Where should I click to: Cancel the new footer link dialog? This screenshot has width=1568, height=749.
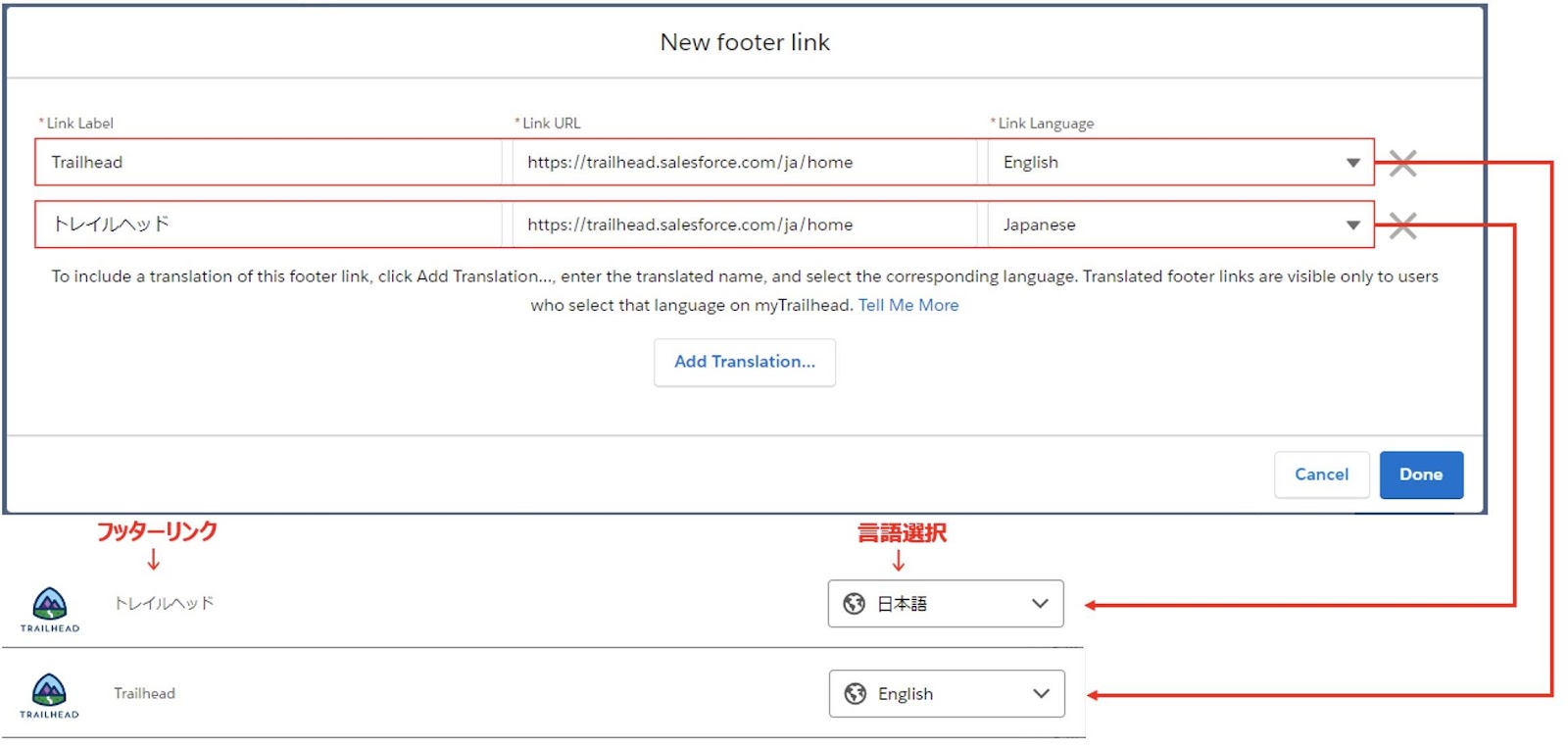pos(1321,474)
